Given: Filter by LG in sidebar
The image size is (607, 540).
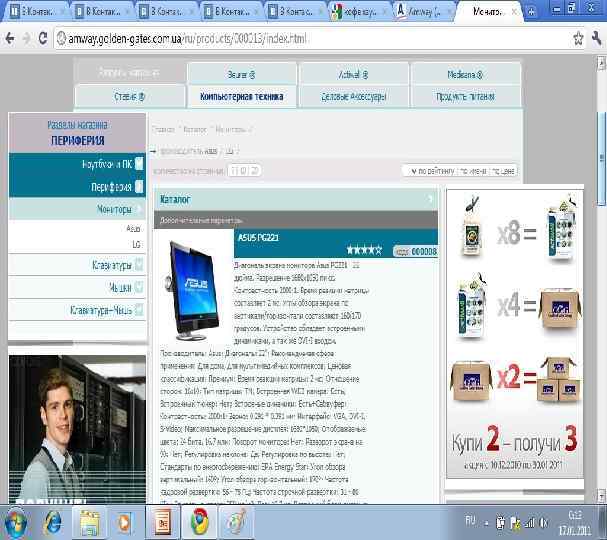Looking at the screenshot, I should pyautogui.click(x=136, y=245).
